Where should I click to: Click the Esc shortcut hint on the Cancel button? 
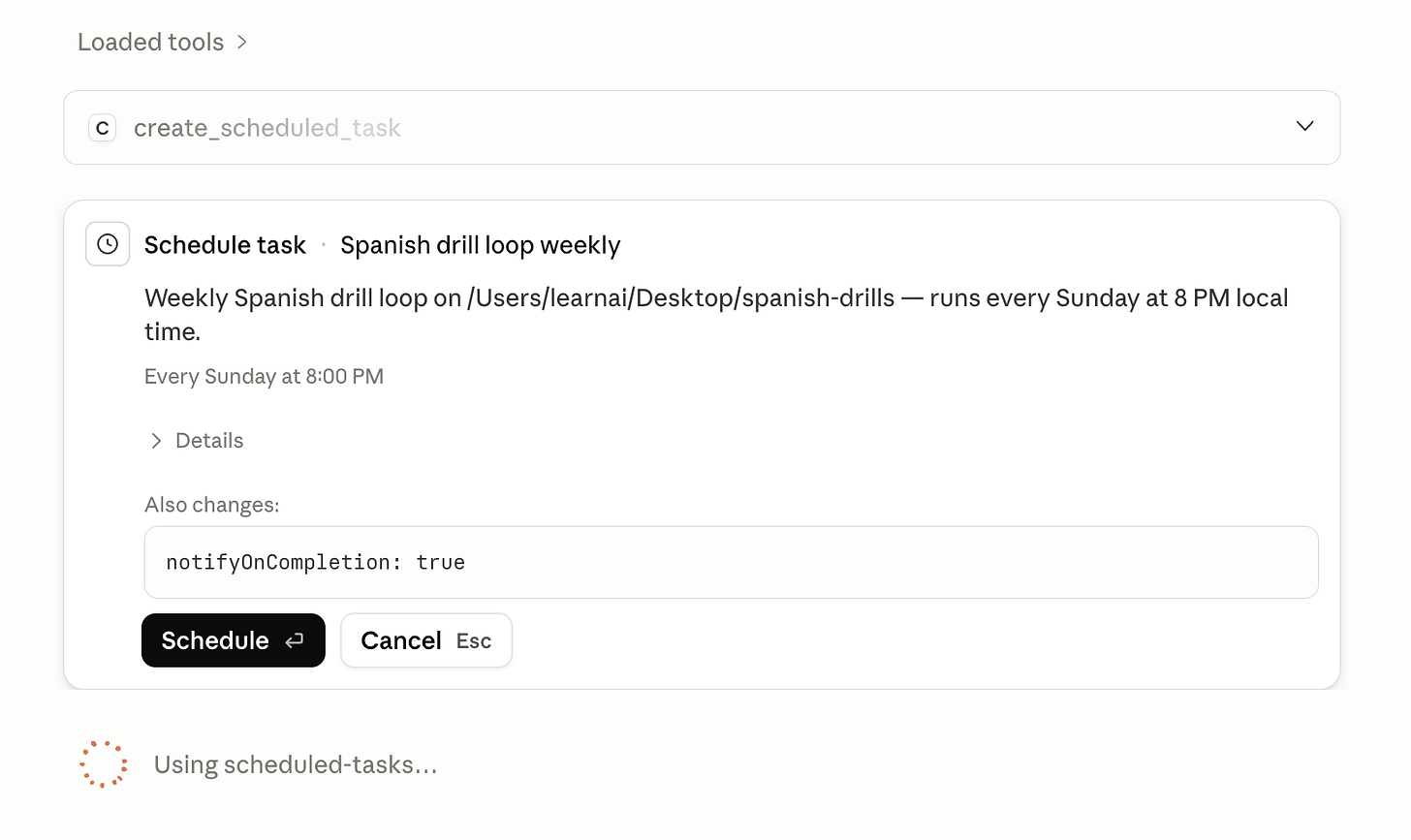click(474, 641)
